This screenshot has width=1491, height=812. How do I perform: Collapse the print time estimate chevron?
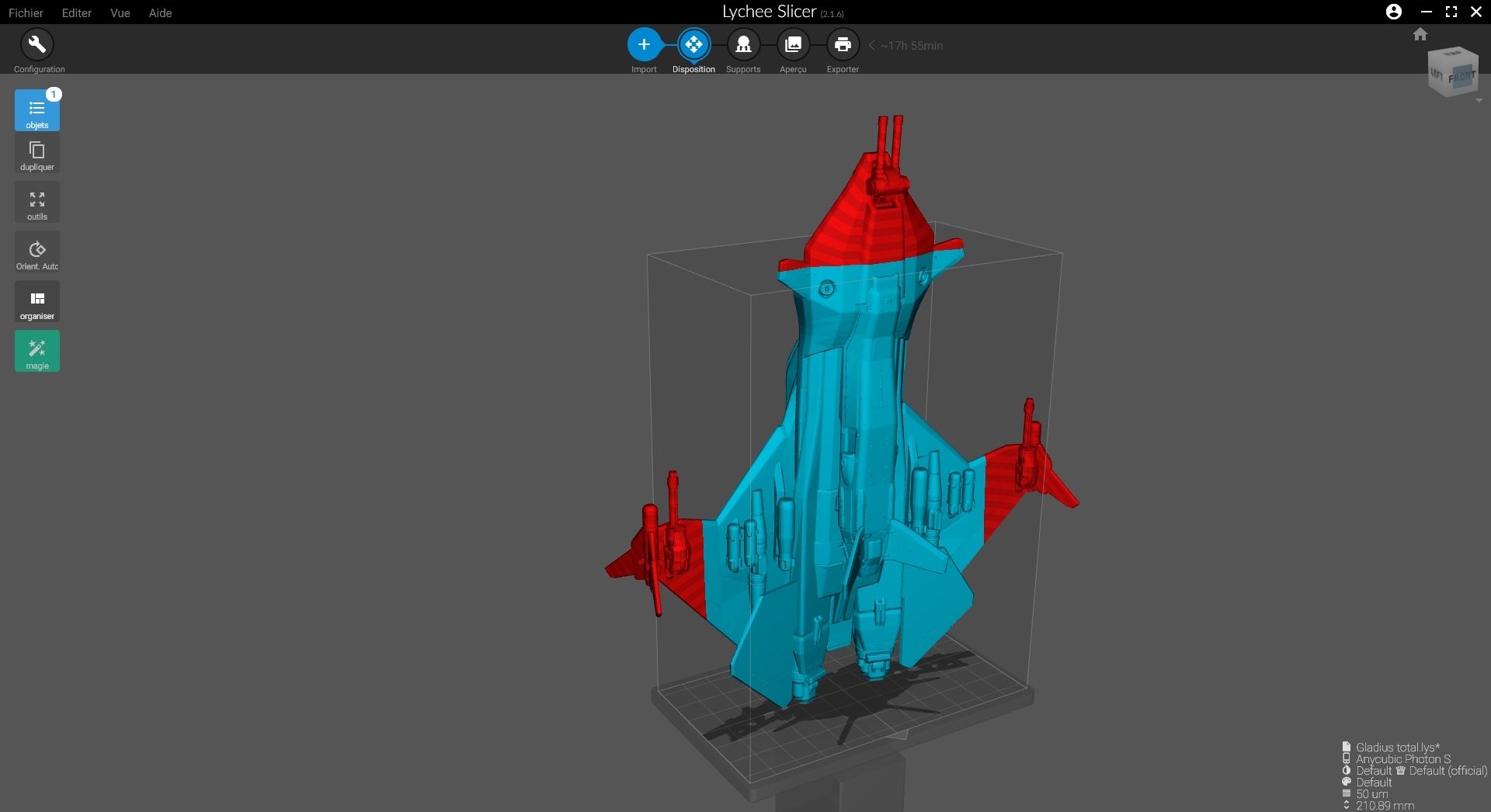(x=872, y=46)
